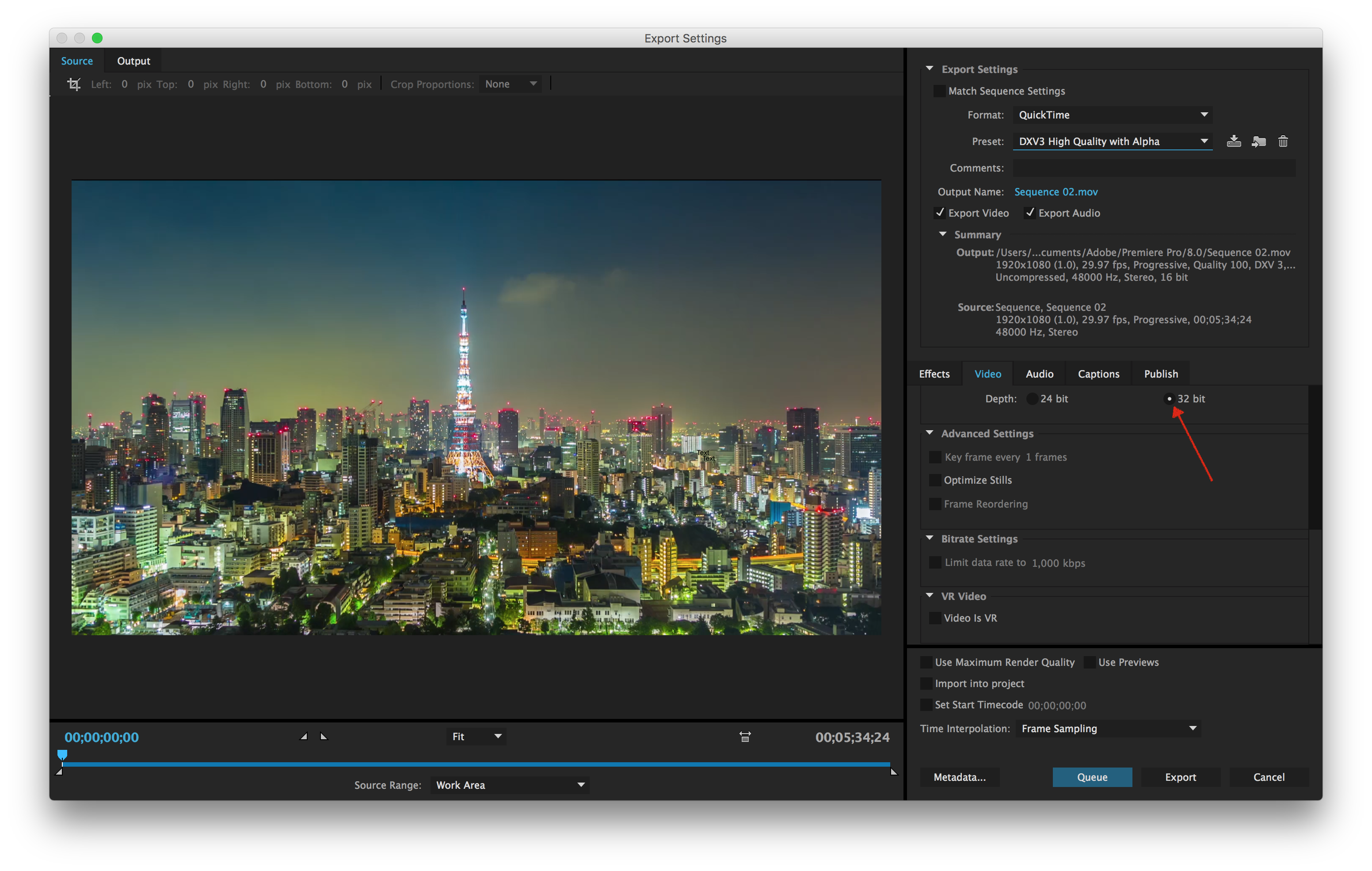Open the Format QuickTime dropdown
This screenshot has width=1372, height=871.
point(1112,115)
